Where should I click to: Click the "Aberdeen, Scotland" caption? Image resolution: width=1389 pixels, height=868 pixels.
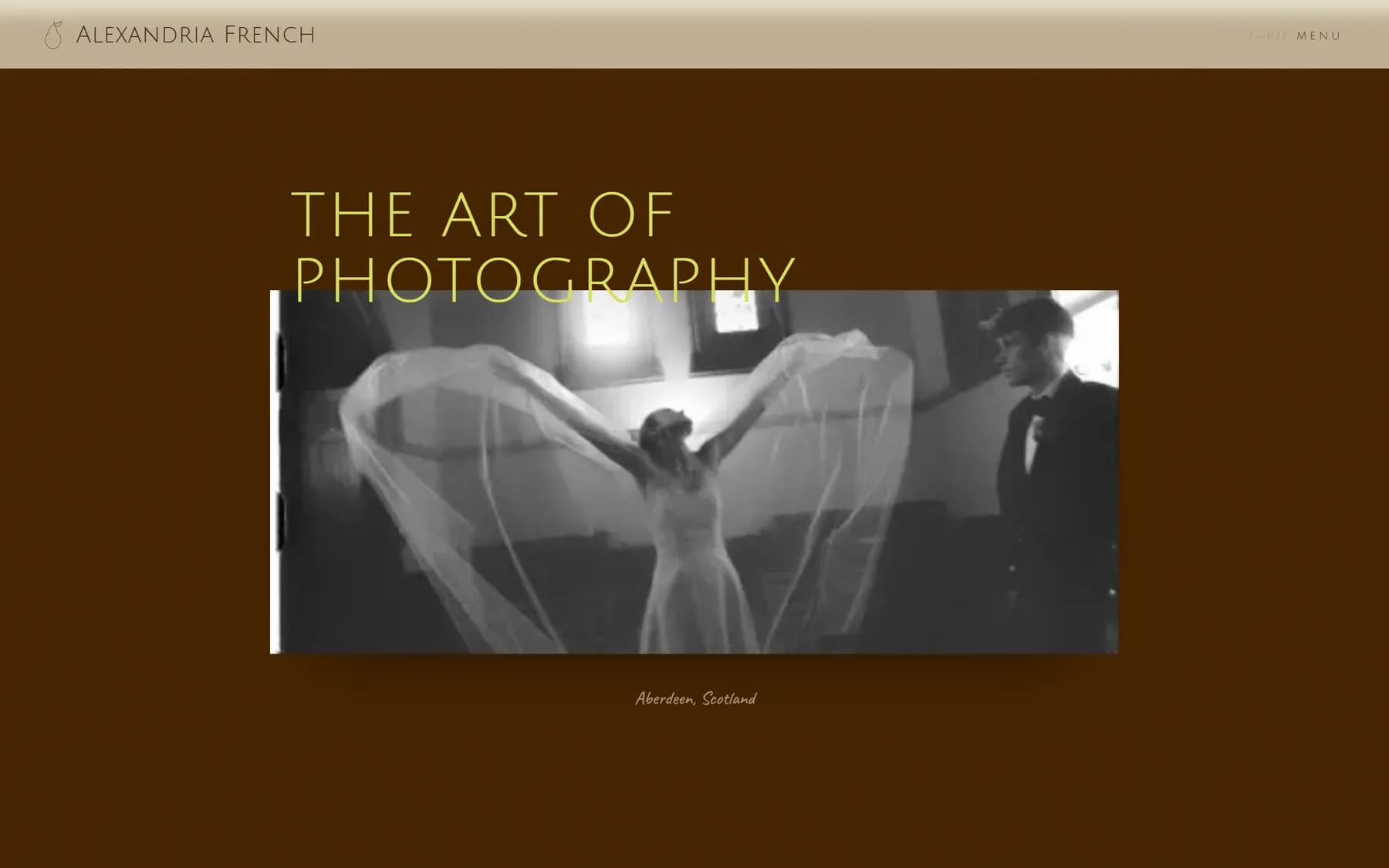[695, 699]
